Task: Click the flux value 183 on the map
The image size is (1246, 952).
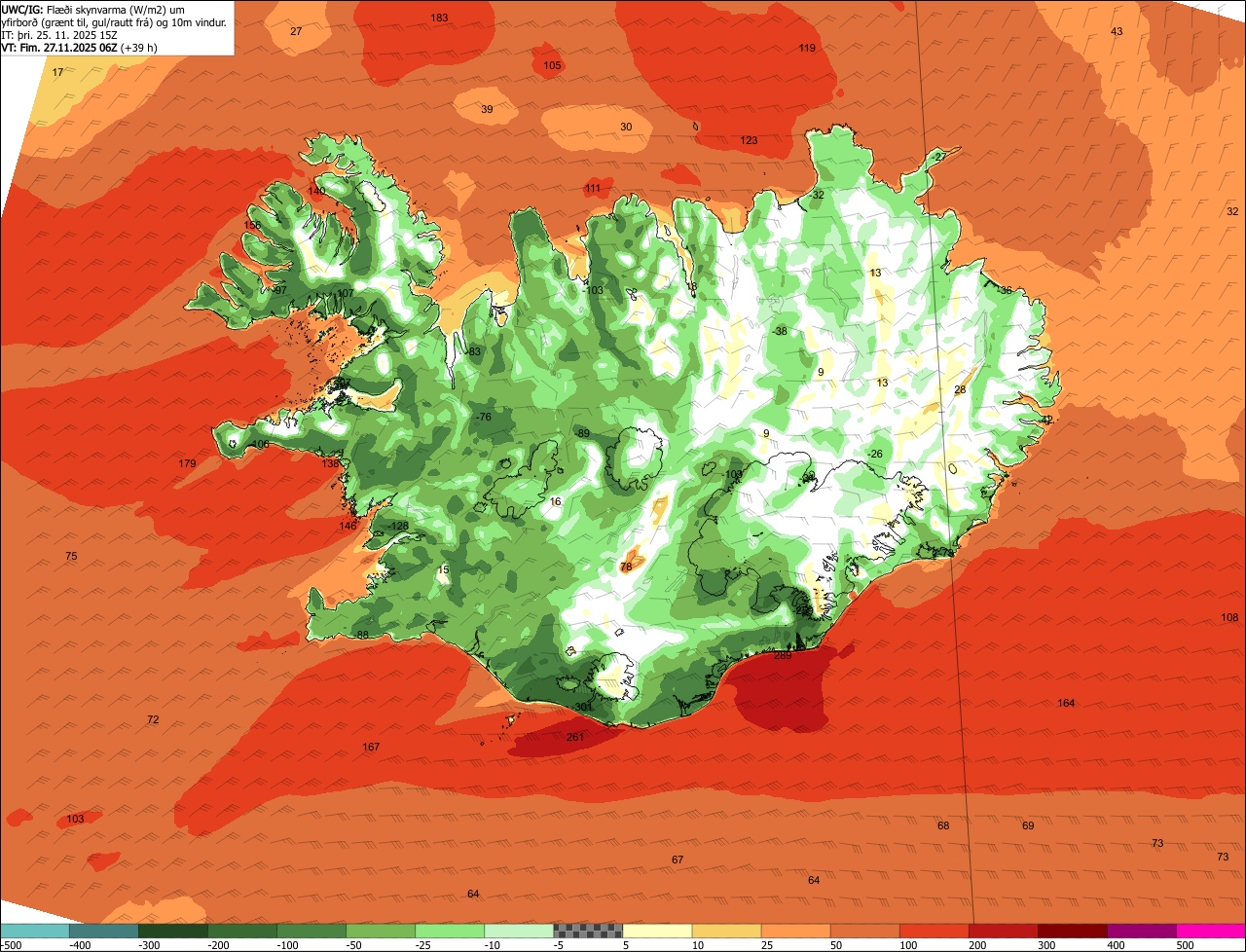Action: click(x=439, y=18)
